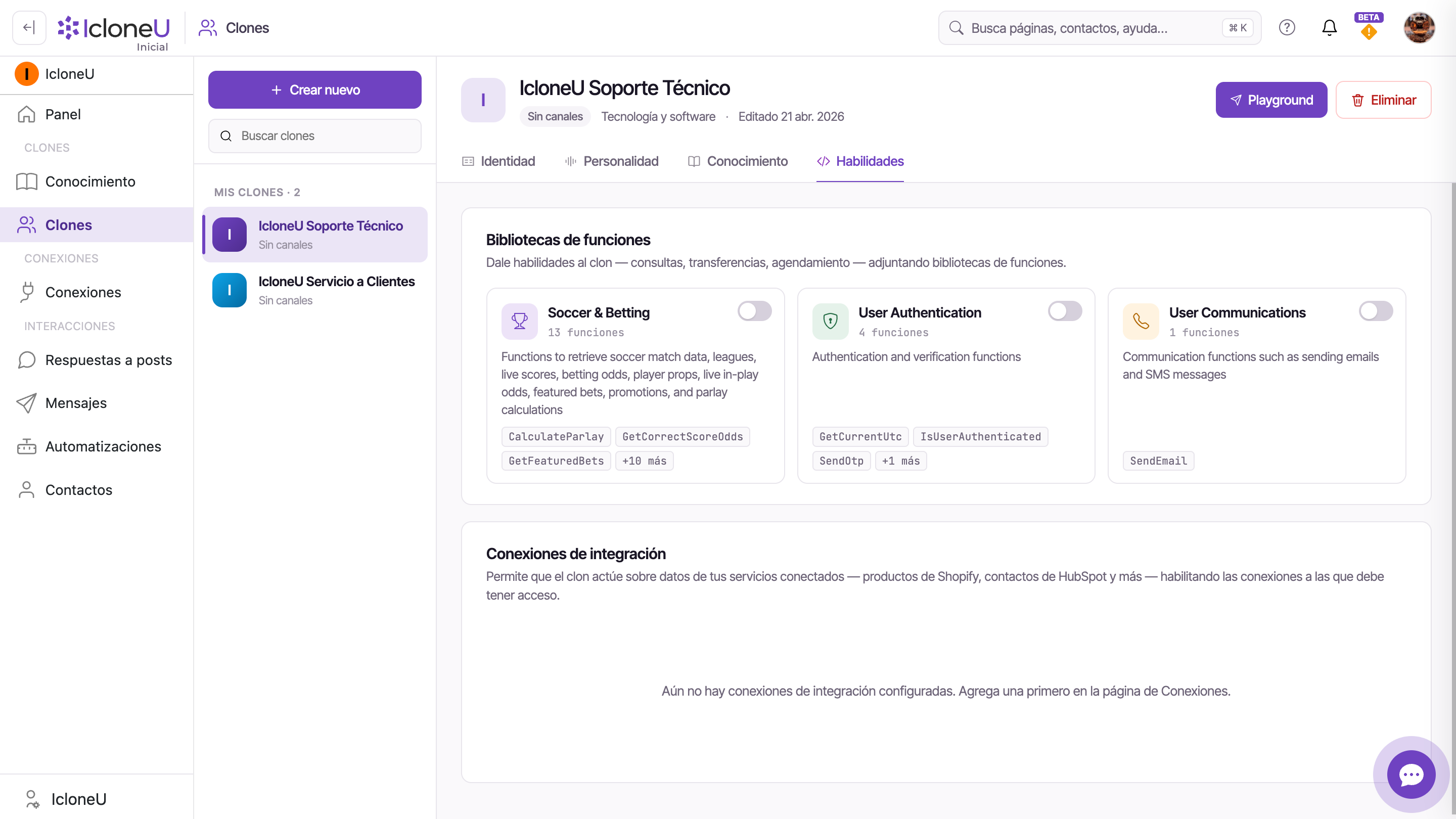Select IcloneU Soporte Técnico in clone list
The width and height of the screenshot is (1456, 819).
click(315, 235)
